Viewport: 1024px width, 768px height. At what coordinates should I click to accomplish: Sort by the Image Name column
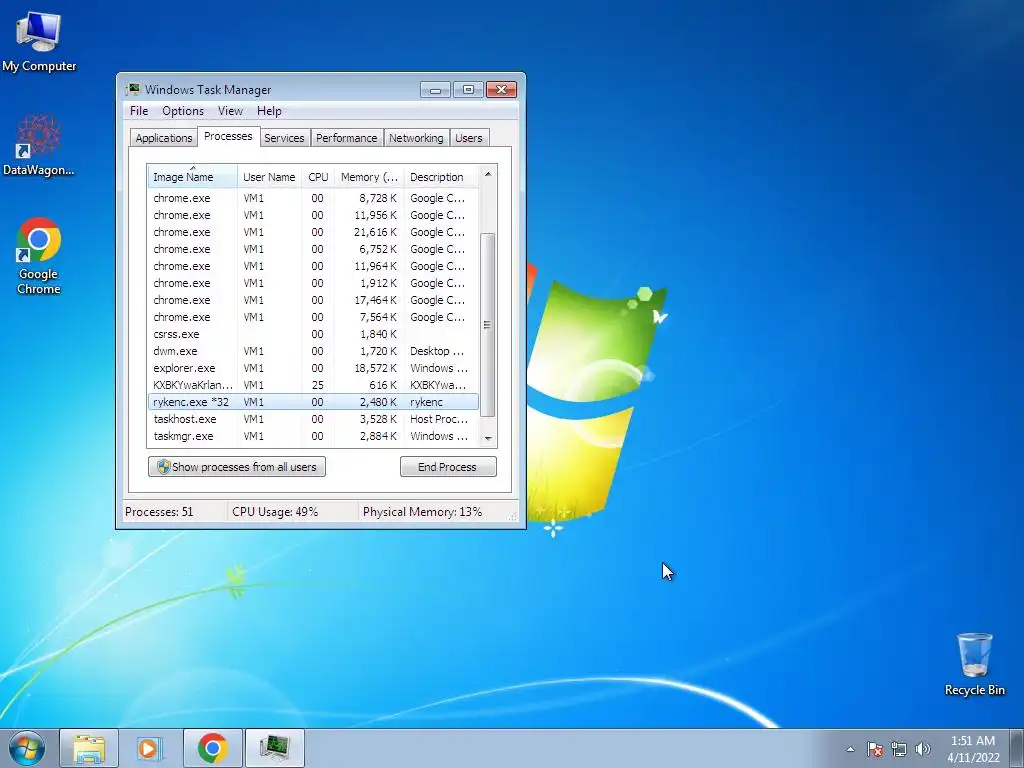(192, 177)
